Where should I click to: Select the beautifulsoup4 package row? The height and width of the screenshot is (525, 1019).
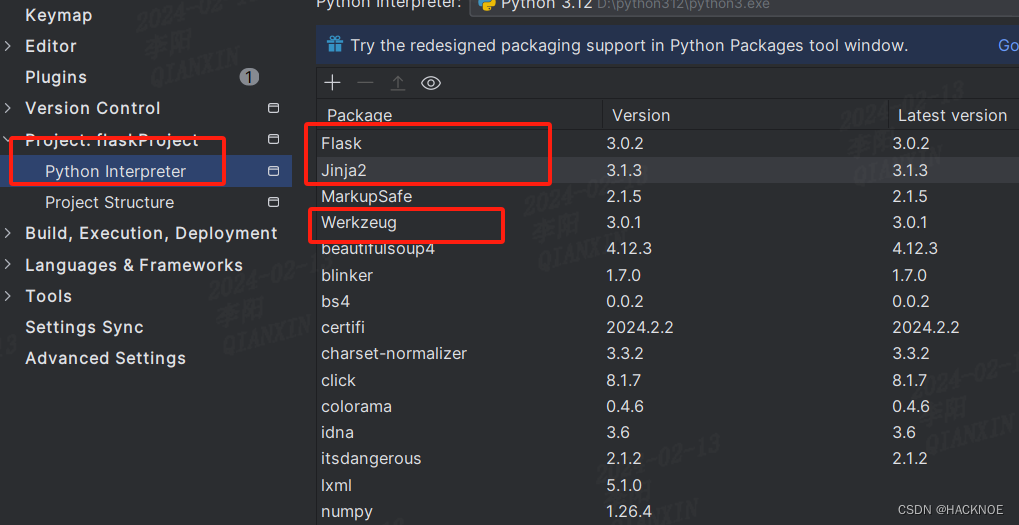667,249
